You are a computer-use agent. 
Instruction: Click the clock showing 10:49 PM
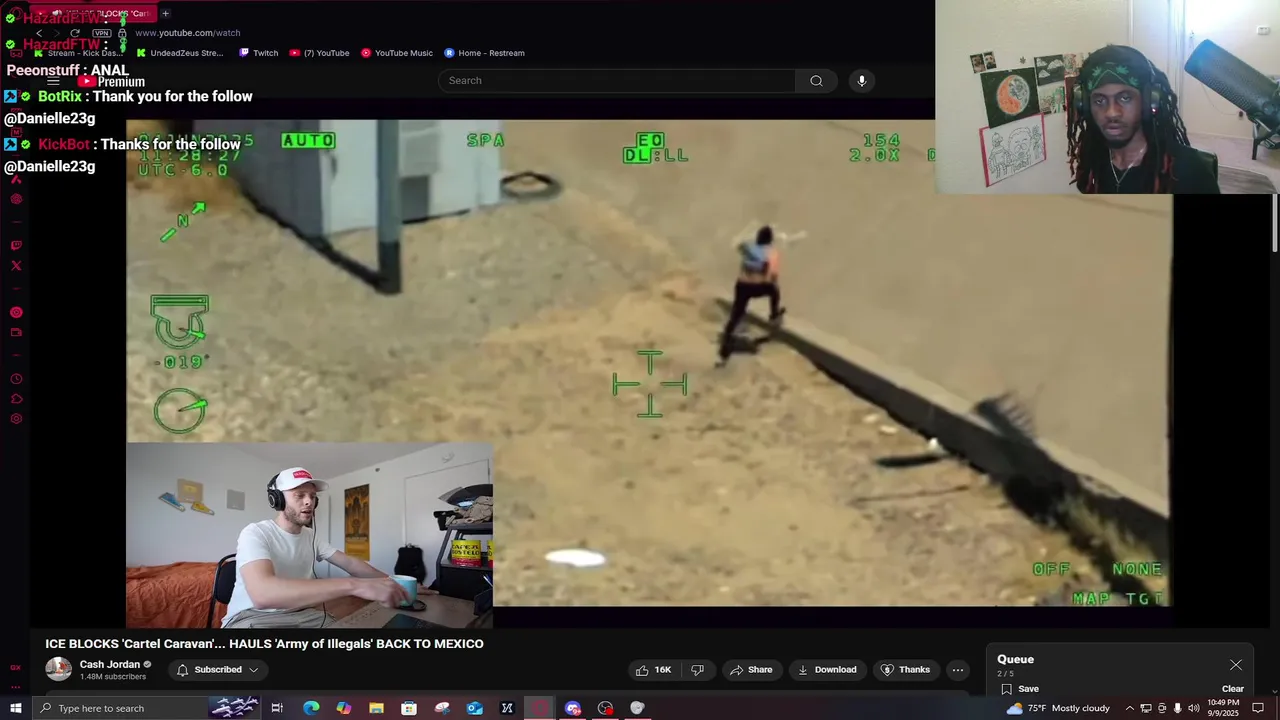coord(1223,708)
